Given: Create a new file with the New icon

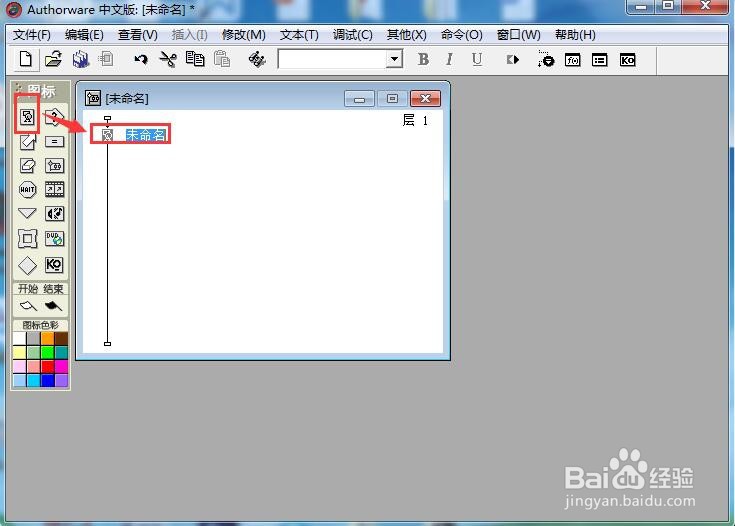Looking at the screenshot, I should coord(26,60).
